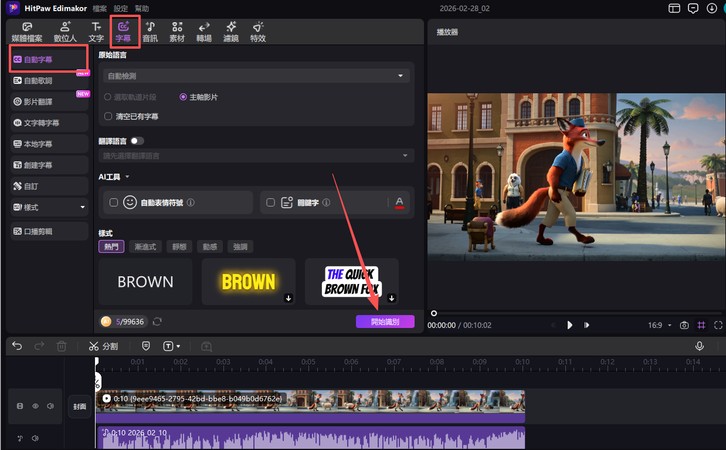The image size is (726, 450).
Task: Select the 強調 style category
Action: point(240,247)
